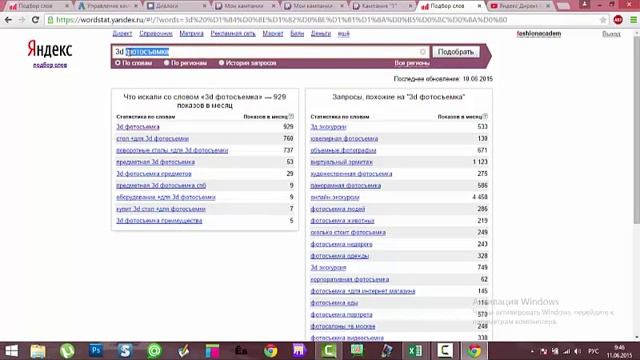Click the 929 count in left table
The image size is (640, 360).
(288, 127)
